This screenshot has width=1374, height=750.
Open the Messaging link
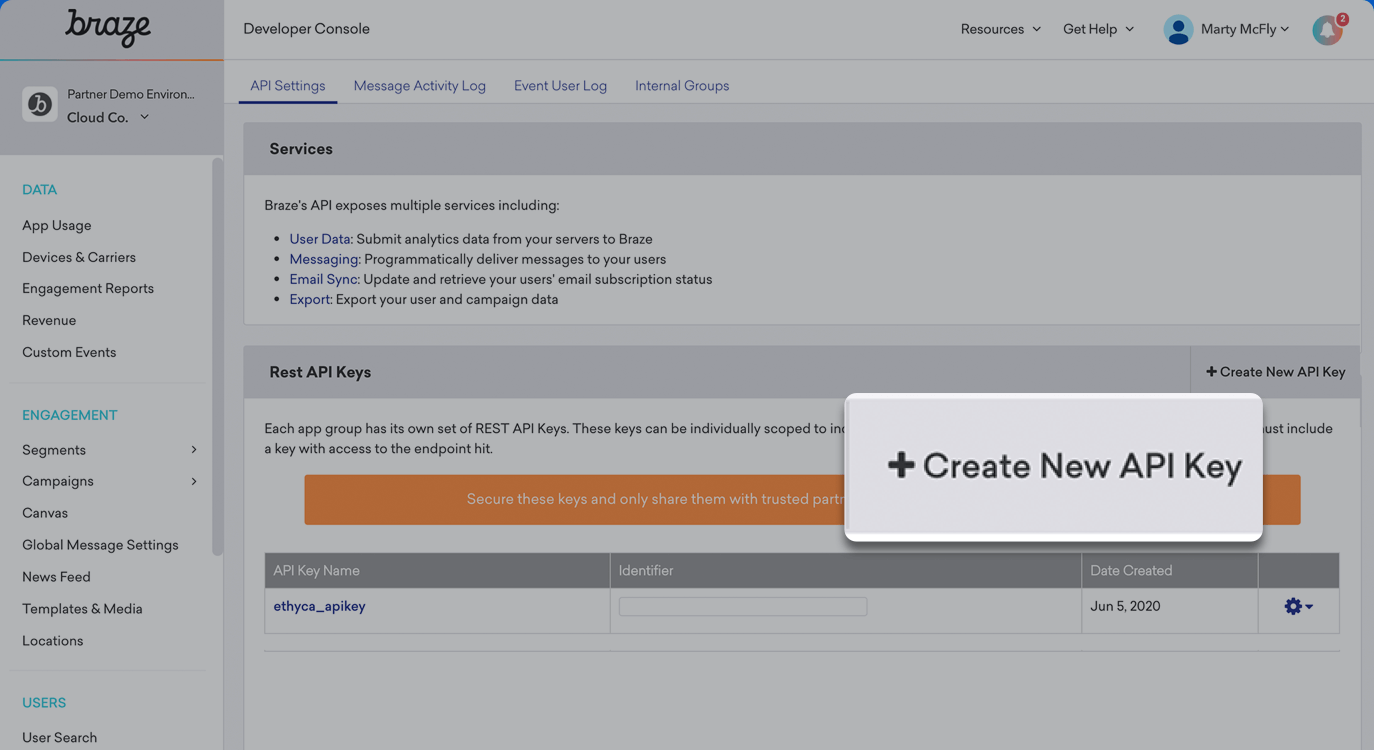324,259
